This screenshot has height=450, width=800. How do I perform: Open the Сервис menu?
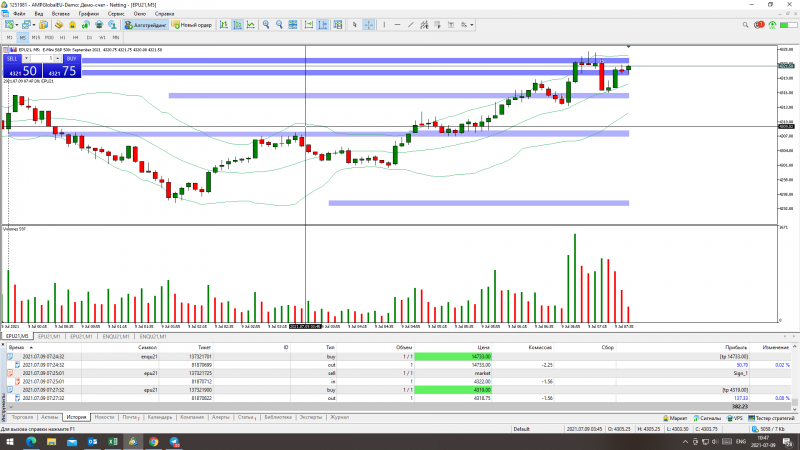click(x=116, y=14)
